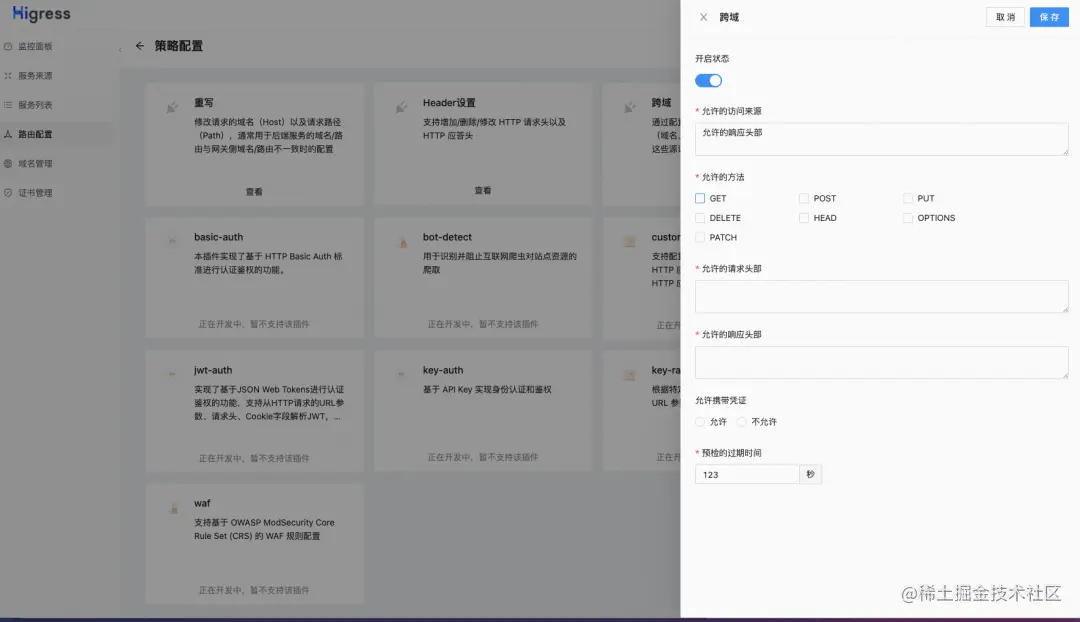
Task: Click the 证书管理 shield icon
Action: (x=8, y=193)
